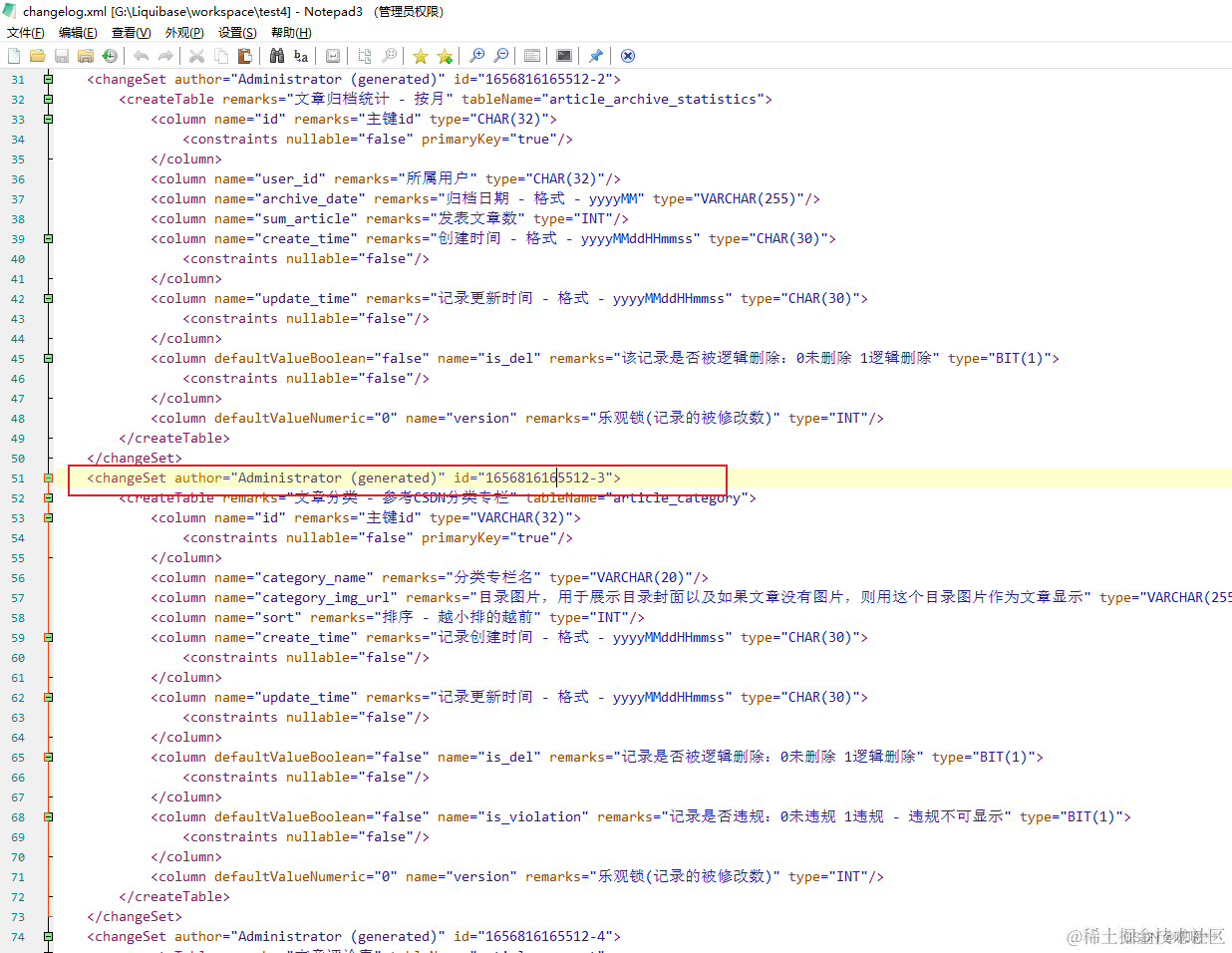1232x953 pixels.
Task: Zoom in with the magnifier plus icon
Action: click(476, 56)
